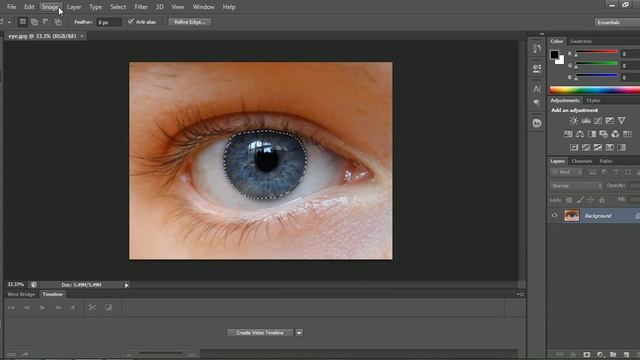Open the Character panel icon

[x=537, y=89]
